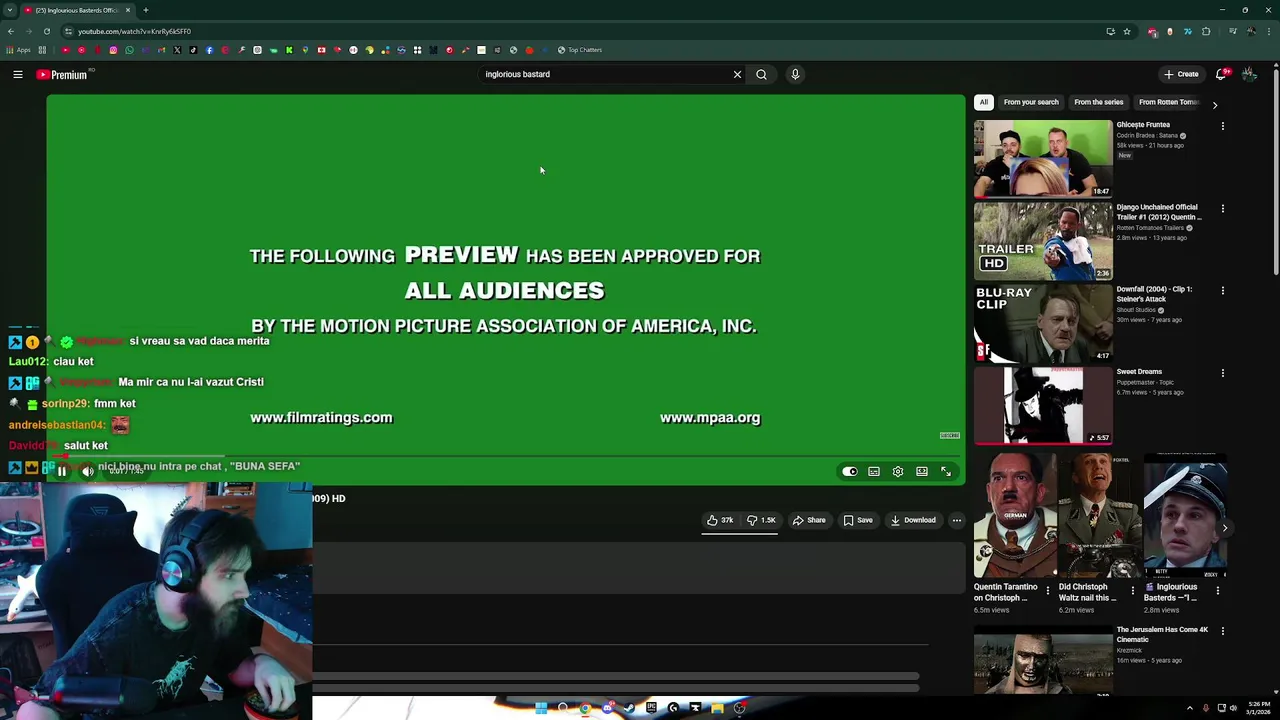Seek on the video progress bar

coord(505,457)
